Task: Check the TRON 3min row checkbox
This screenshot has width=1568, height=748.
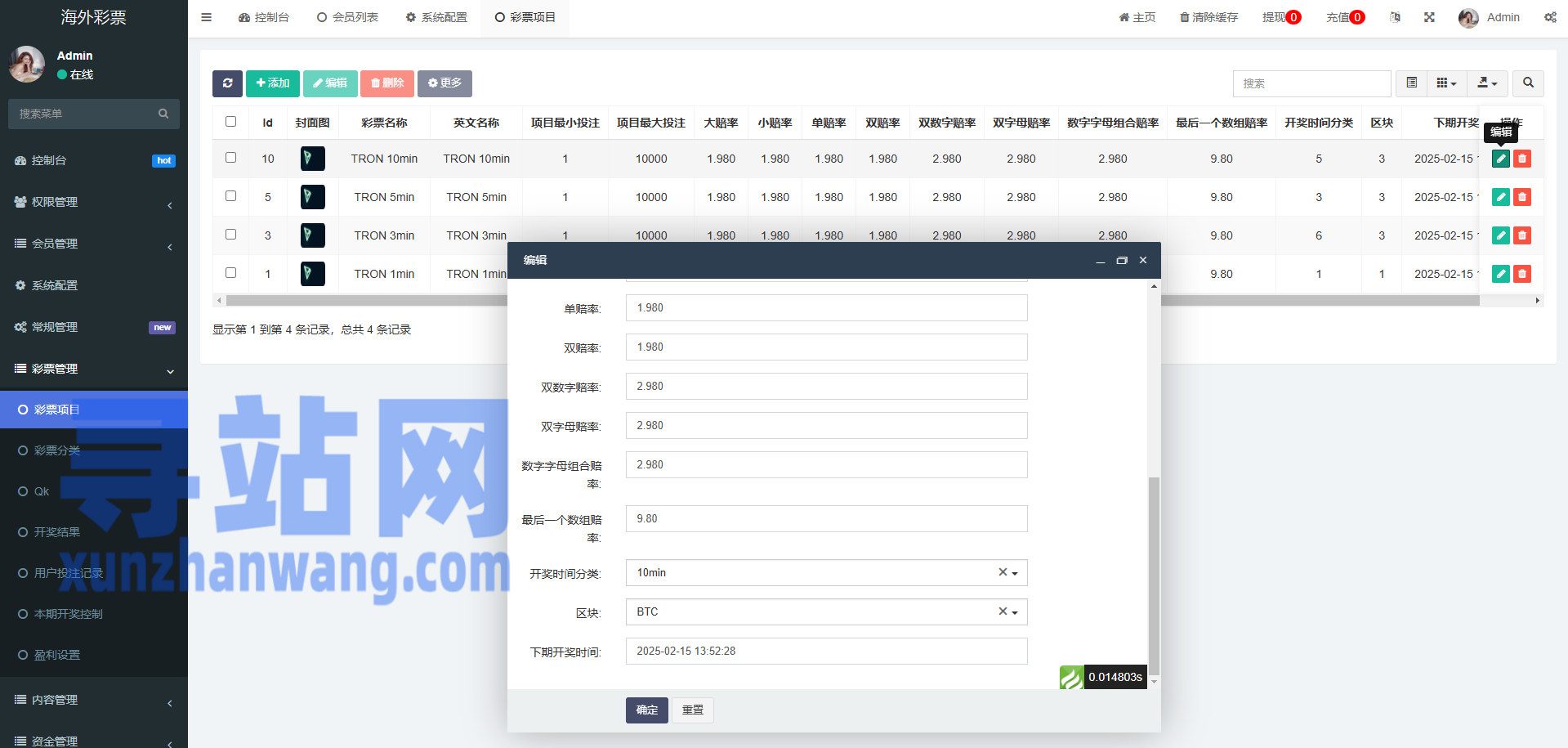Action: [x=230, y=235]
